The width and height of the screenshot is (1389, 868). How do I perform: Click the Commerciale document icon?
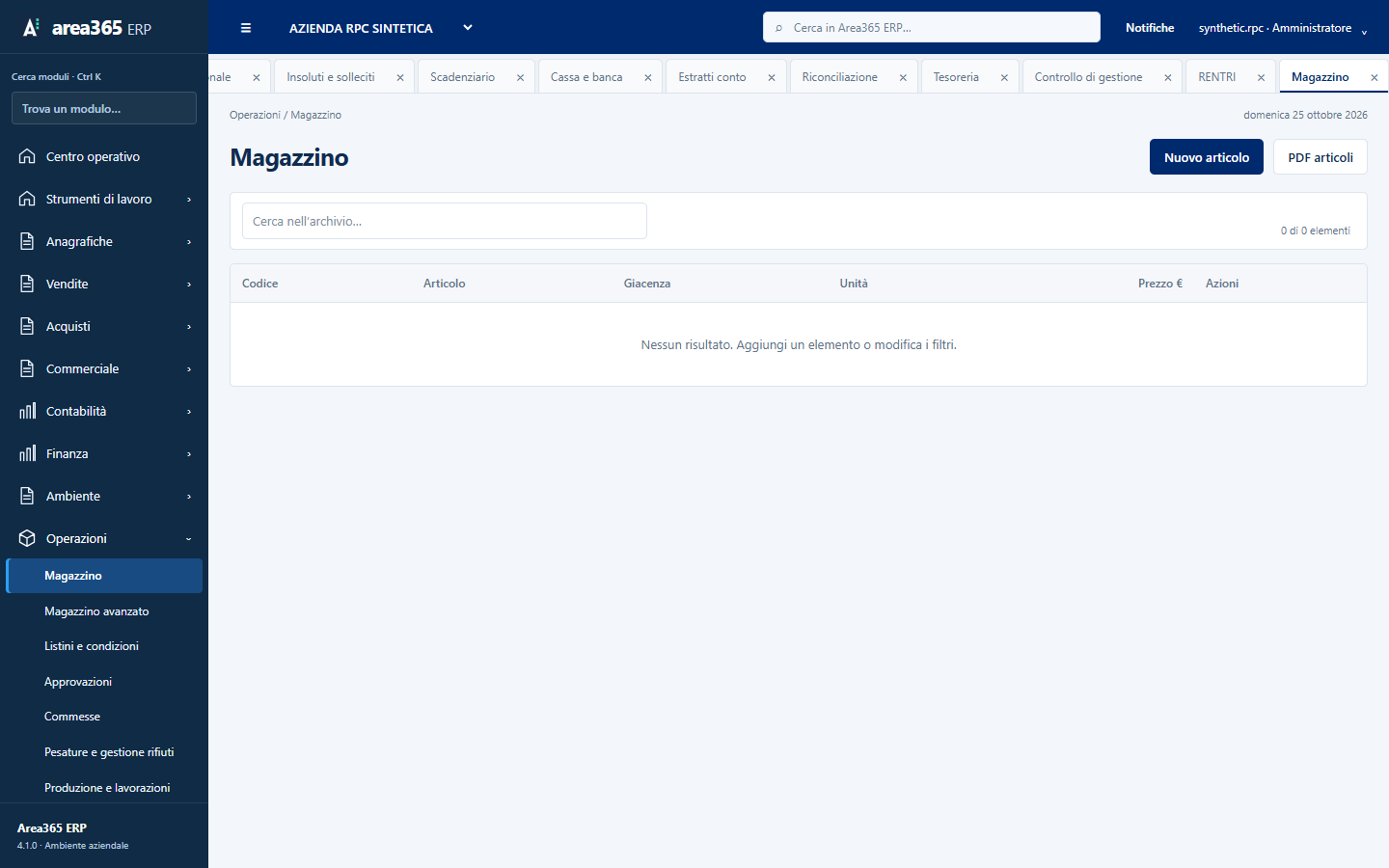click(27, 368)
